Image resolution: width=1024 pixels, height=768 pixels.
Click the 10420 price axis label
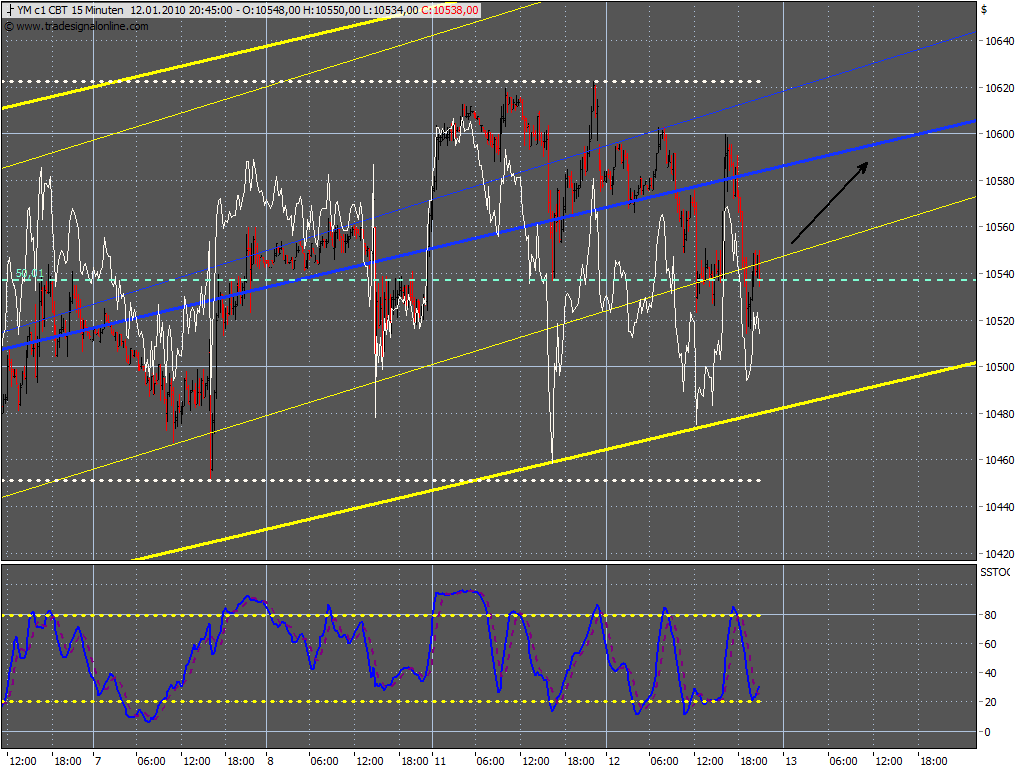pyautogui.click(x=999, y=554)
